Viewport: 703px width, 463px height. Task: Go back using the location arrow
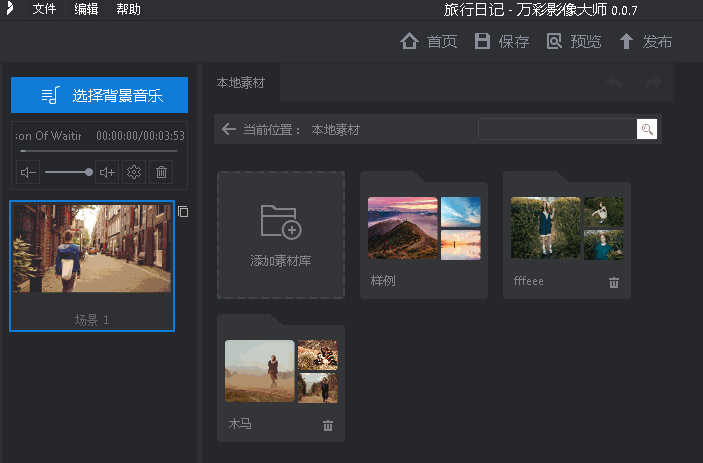tap(229, 129)
